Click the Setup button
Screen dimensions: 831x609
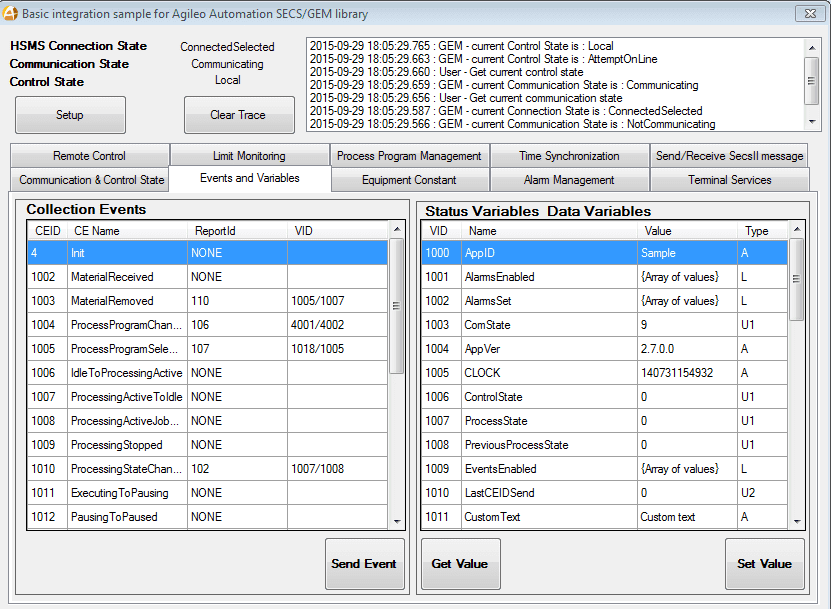(x=70, y=115)
